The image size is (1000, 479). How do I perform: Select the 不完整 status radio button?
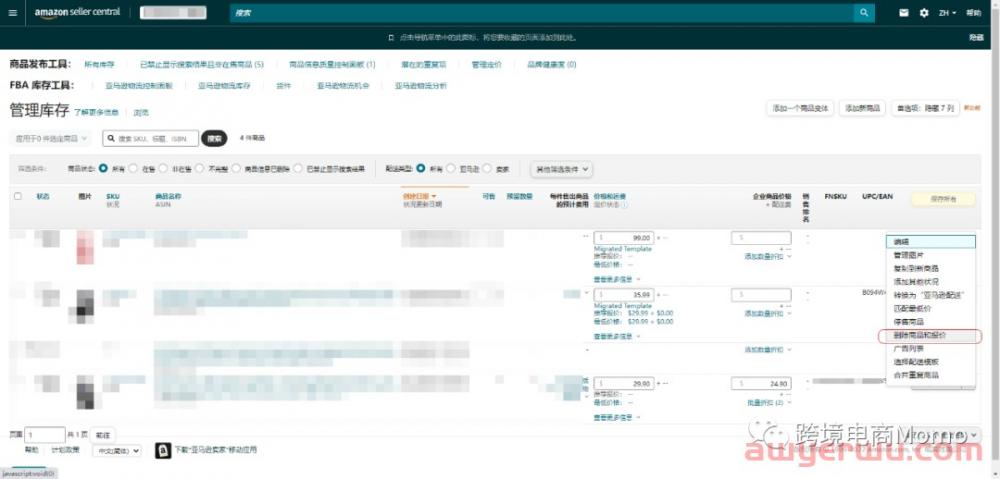[x=200, y=169]
